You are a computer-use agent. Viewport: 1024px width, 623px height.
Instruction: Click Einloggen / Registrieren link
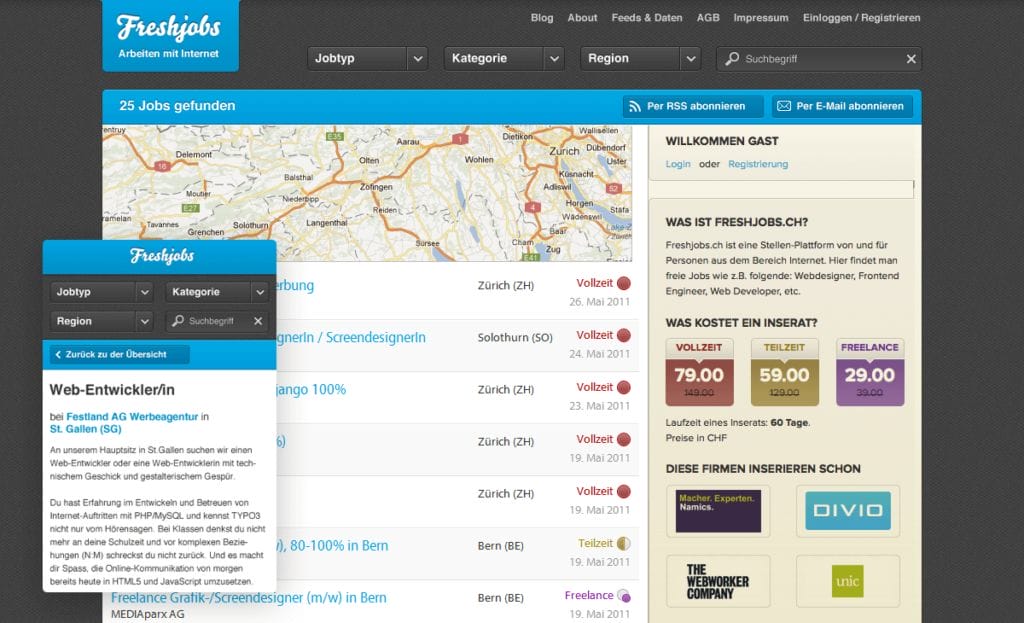click(861, 18)
